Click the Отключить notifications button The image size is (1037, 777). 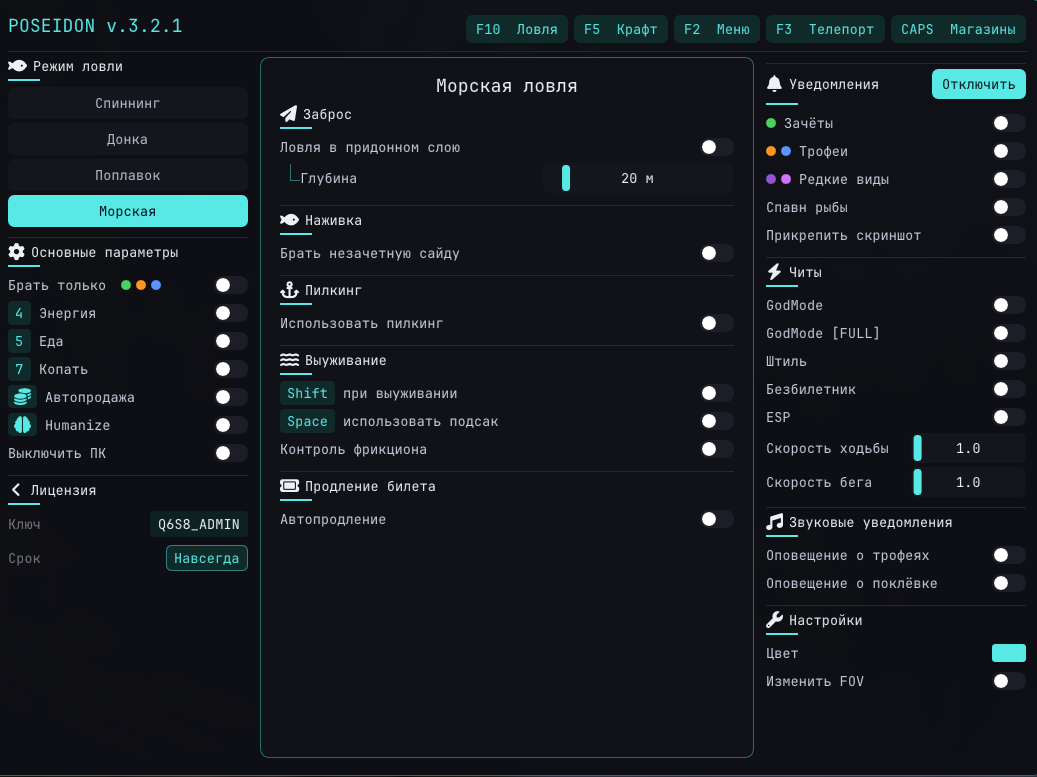click(x=979, y=84)
